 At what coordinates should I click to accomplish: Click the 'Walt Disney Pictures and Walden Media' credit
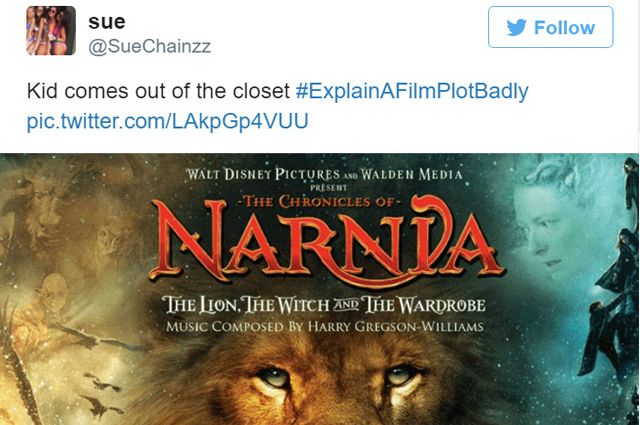pyautogui.click(x=324, y=174)
